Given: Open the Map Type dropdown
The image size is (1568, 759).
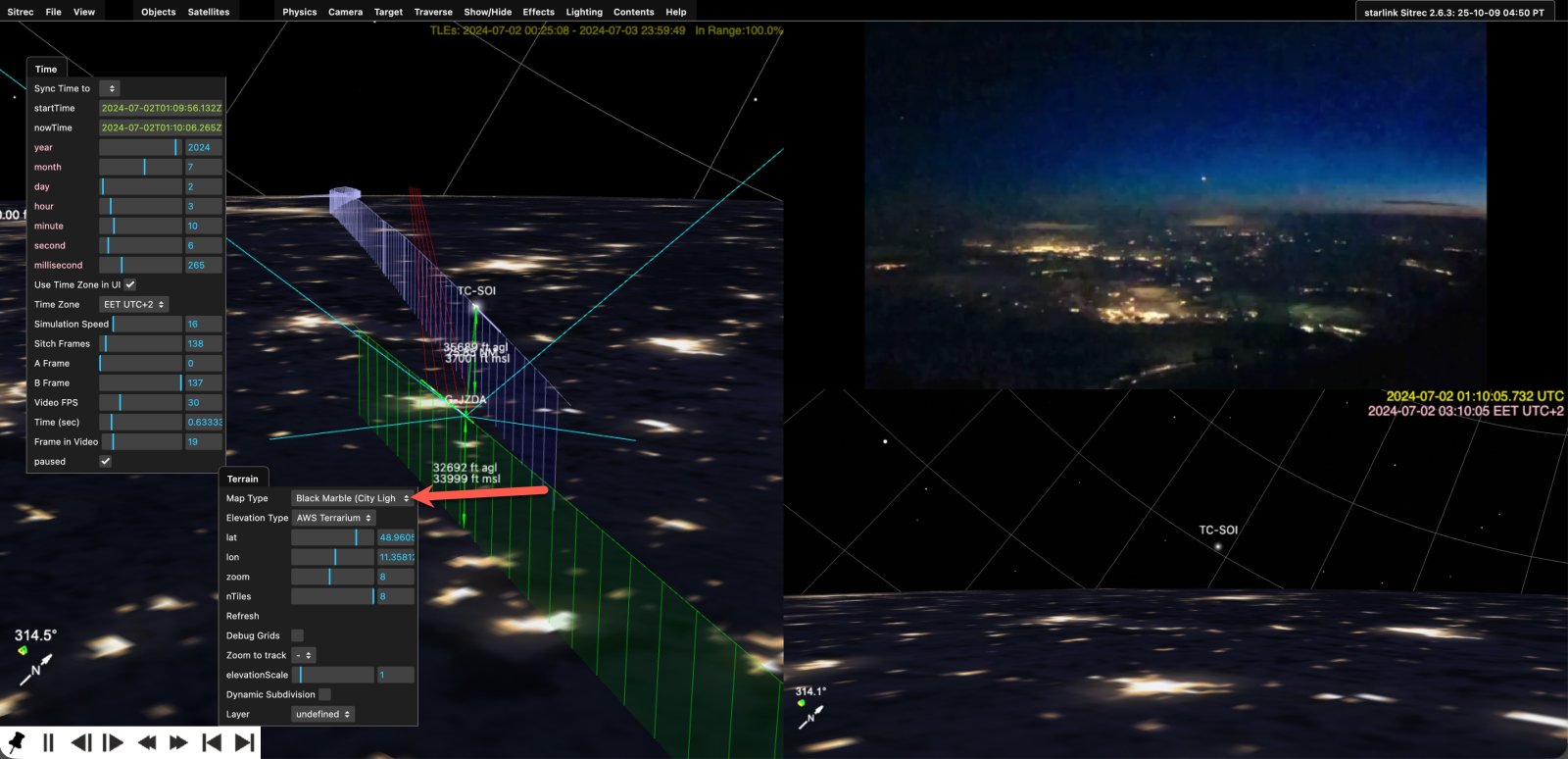Looking at the screenshot, I should 352,498.
